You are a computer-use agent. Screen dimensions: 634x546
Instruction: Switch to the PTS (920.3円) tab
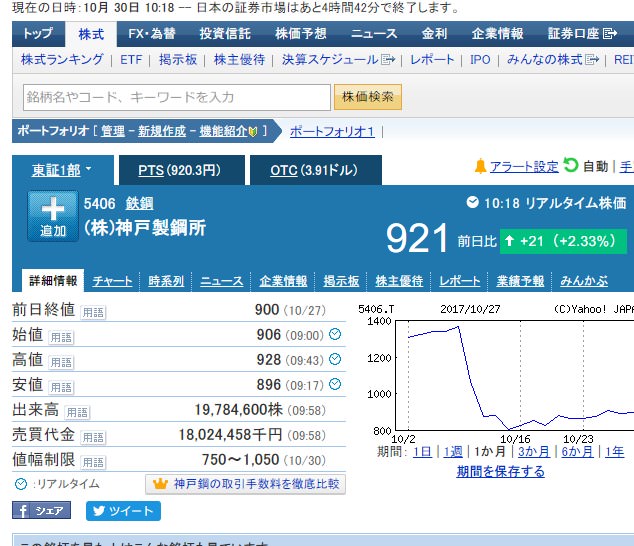182,170
